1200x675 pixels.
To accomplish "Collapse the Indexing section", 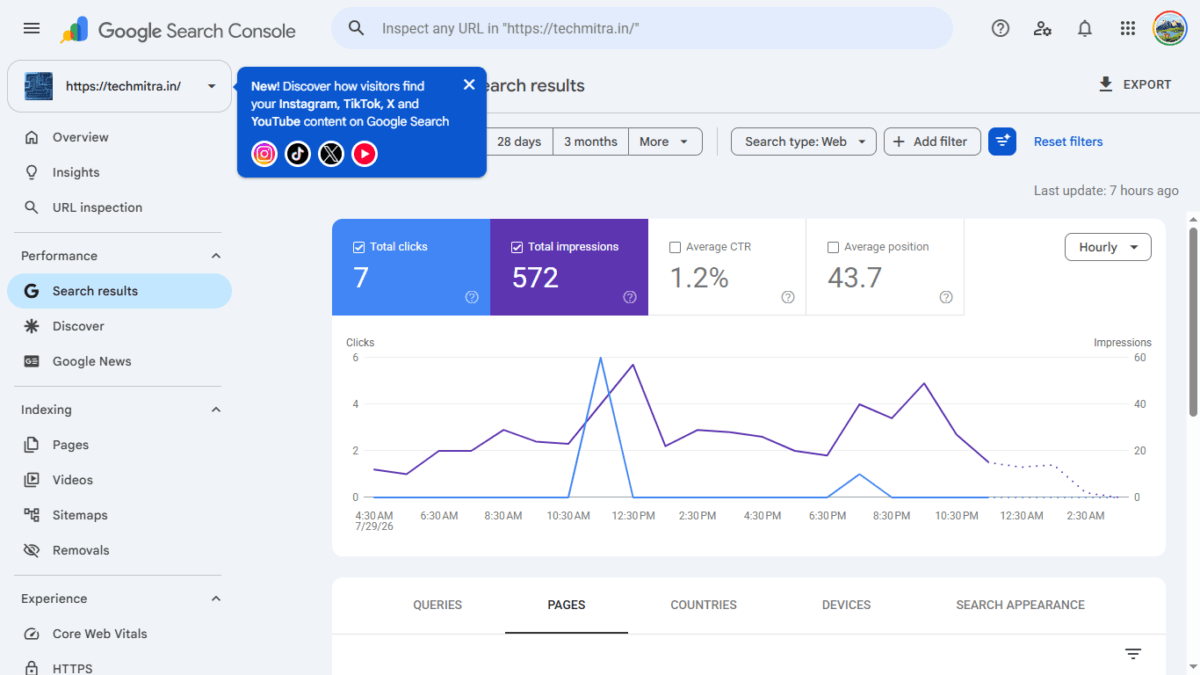I will click(x=216, y=410).
